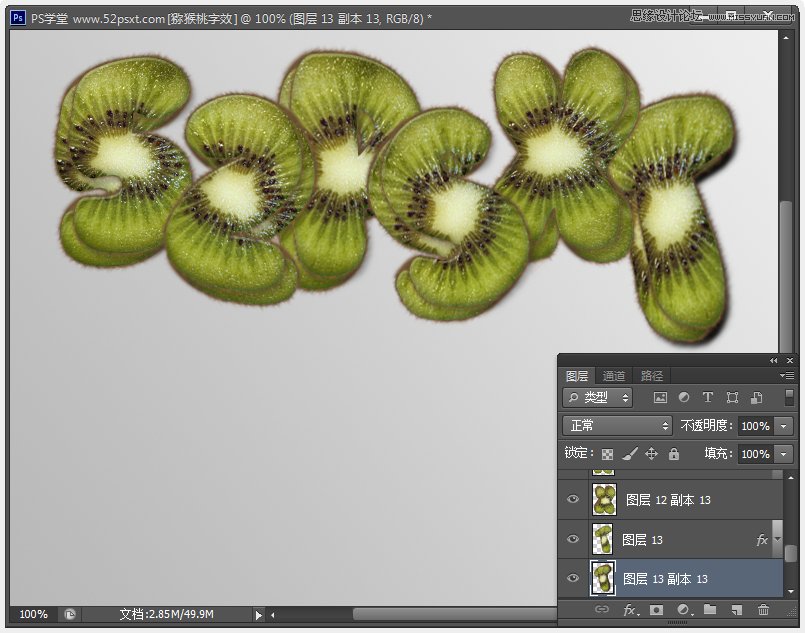The image size is (805, 633).
Task: Filter layers by type with T icon
Action: pyautogui.click(x=708, y=397)
